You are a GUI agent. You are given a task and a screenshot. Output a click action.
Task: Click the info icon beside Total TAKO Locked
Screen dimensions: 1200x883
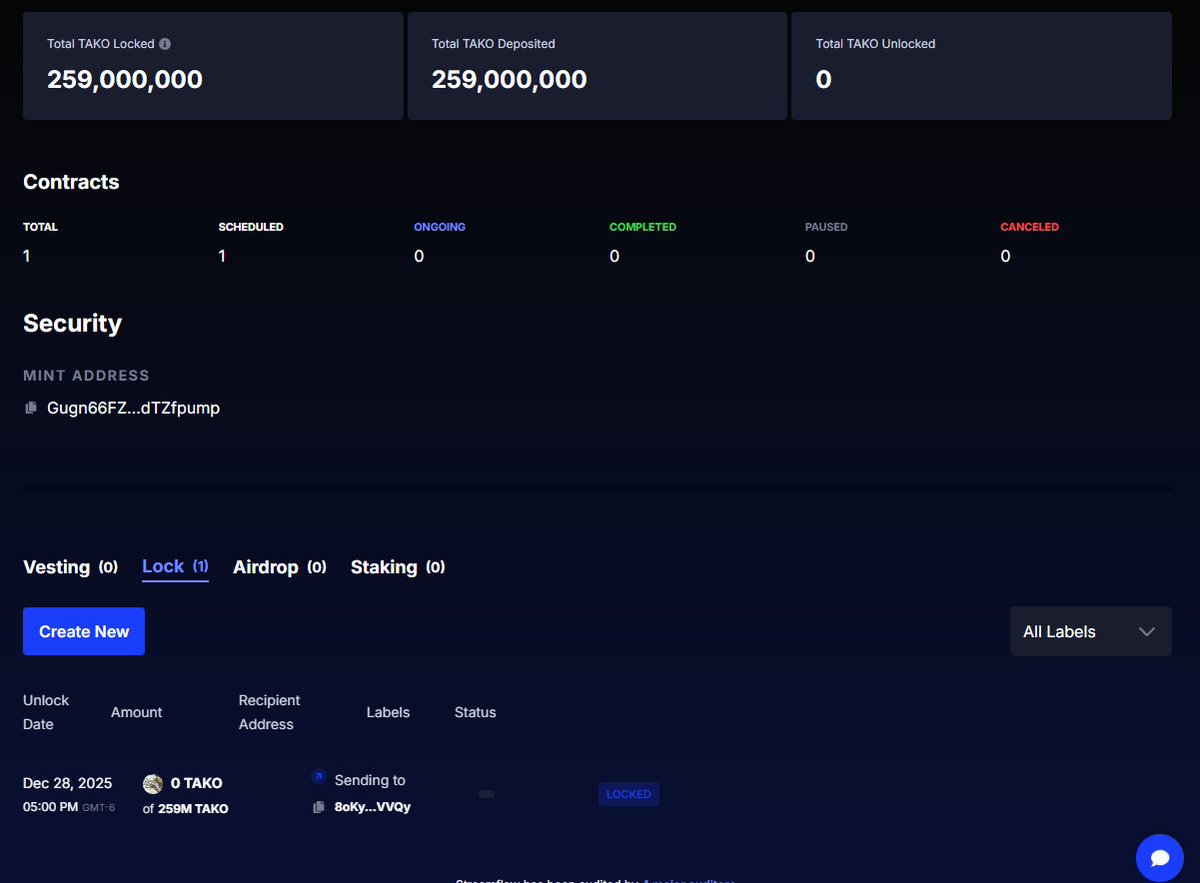point(166,44)
